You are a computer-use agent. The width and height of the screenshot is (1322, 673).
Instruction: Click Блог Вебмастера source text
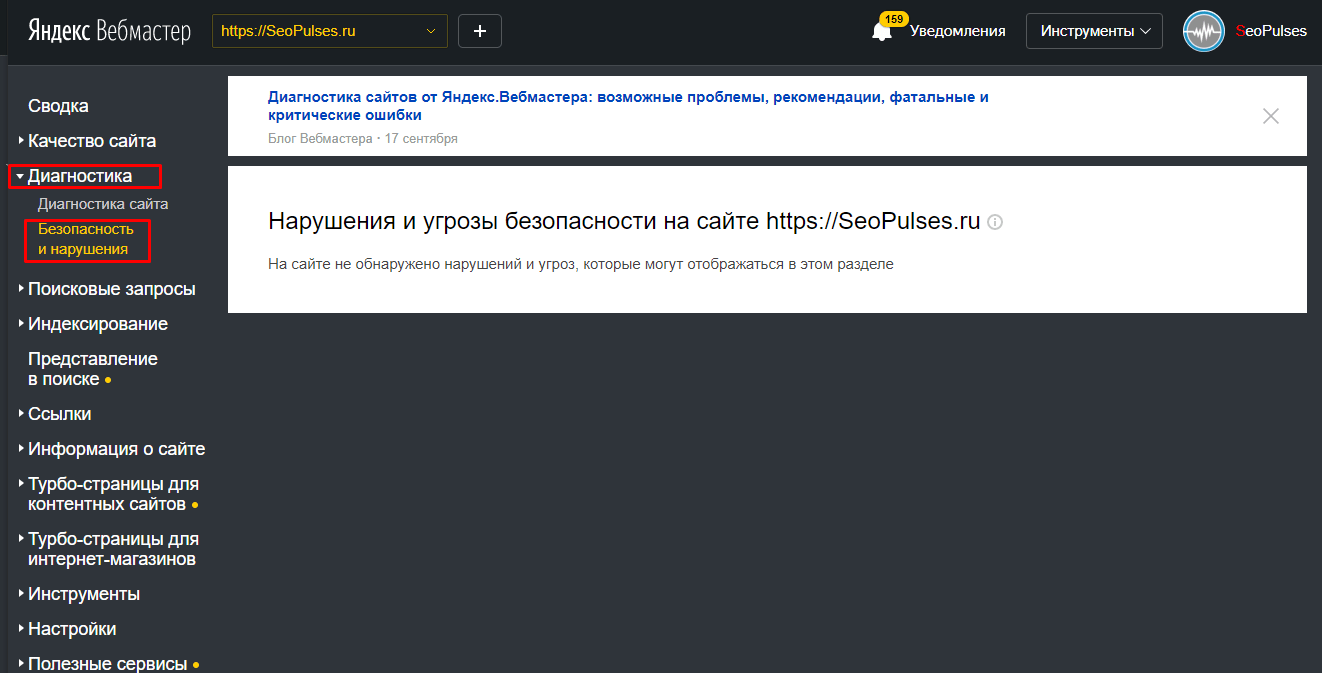(x=320, y=139)
